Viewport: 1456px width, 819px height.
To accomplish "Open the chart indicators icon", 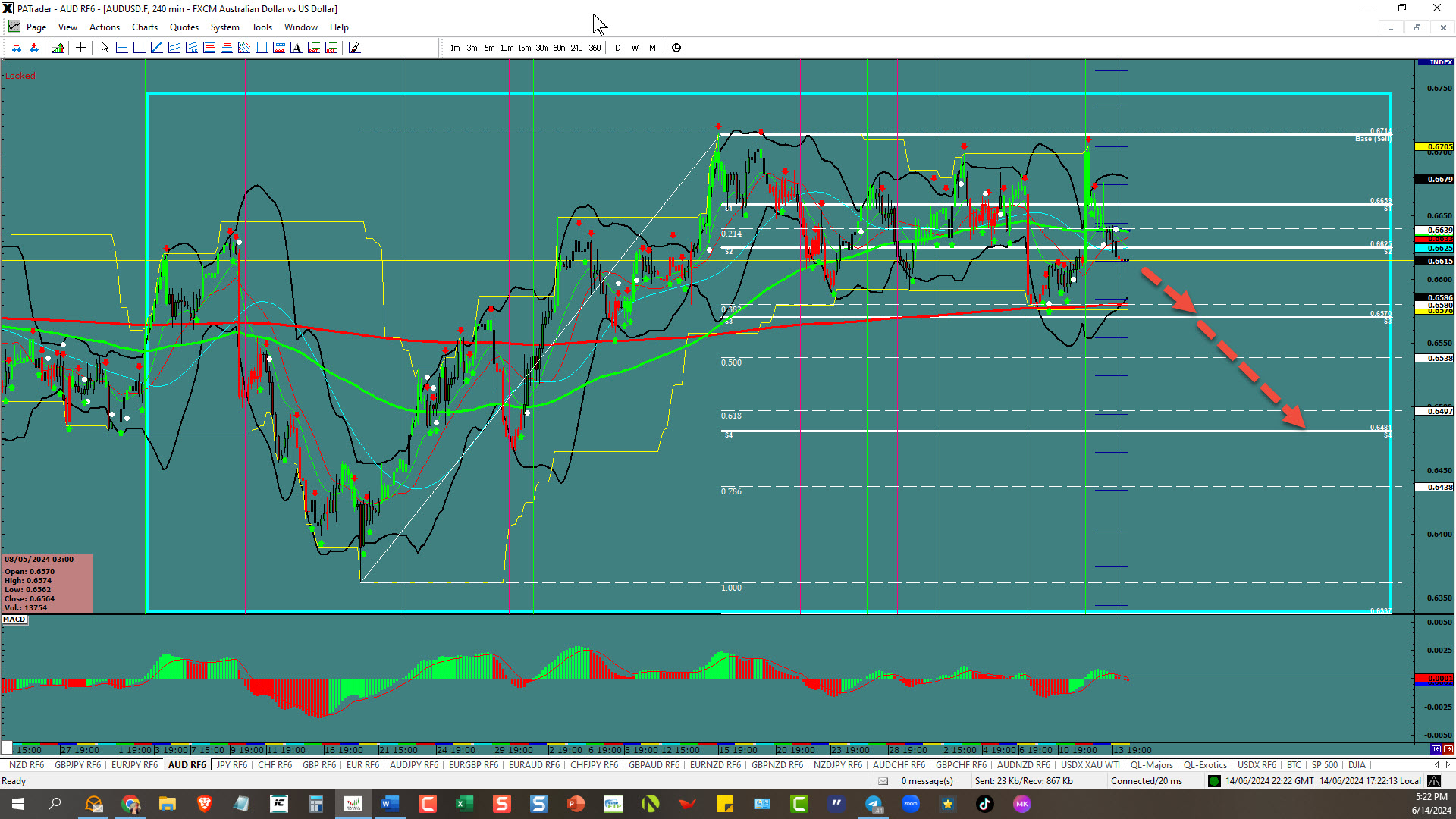I will coord(58,48).
